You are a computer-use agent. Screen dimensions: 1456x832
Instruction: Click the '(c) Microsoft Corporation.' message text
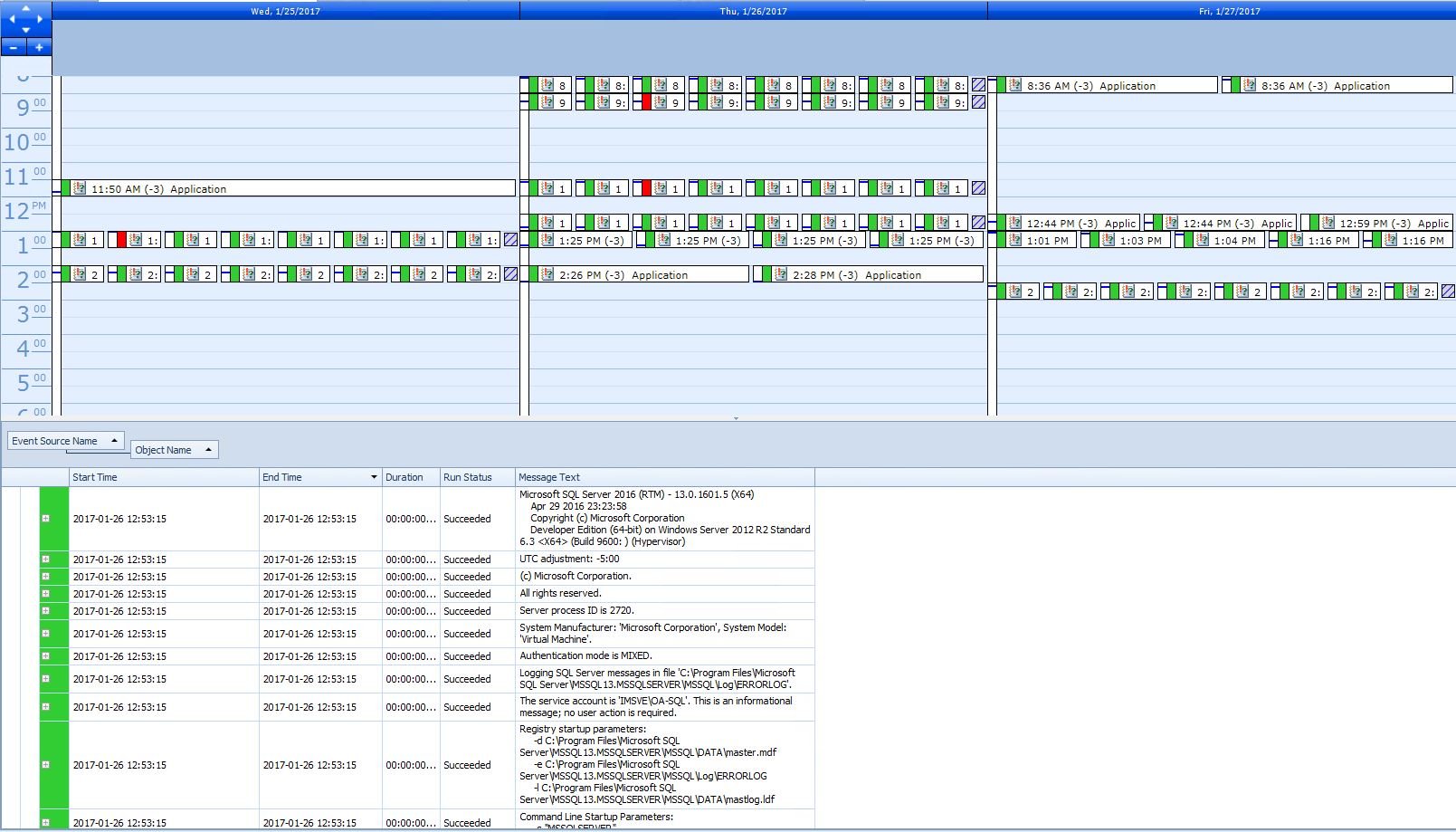point(576,577)
